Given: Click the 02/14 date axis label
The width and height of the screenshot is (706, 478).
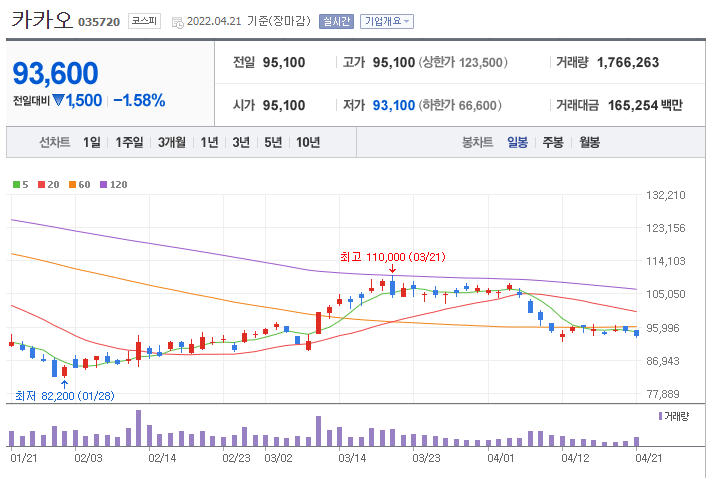Looking at the screenshot, I should coord(162,458).
